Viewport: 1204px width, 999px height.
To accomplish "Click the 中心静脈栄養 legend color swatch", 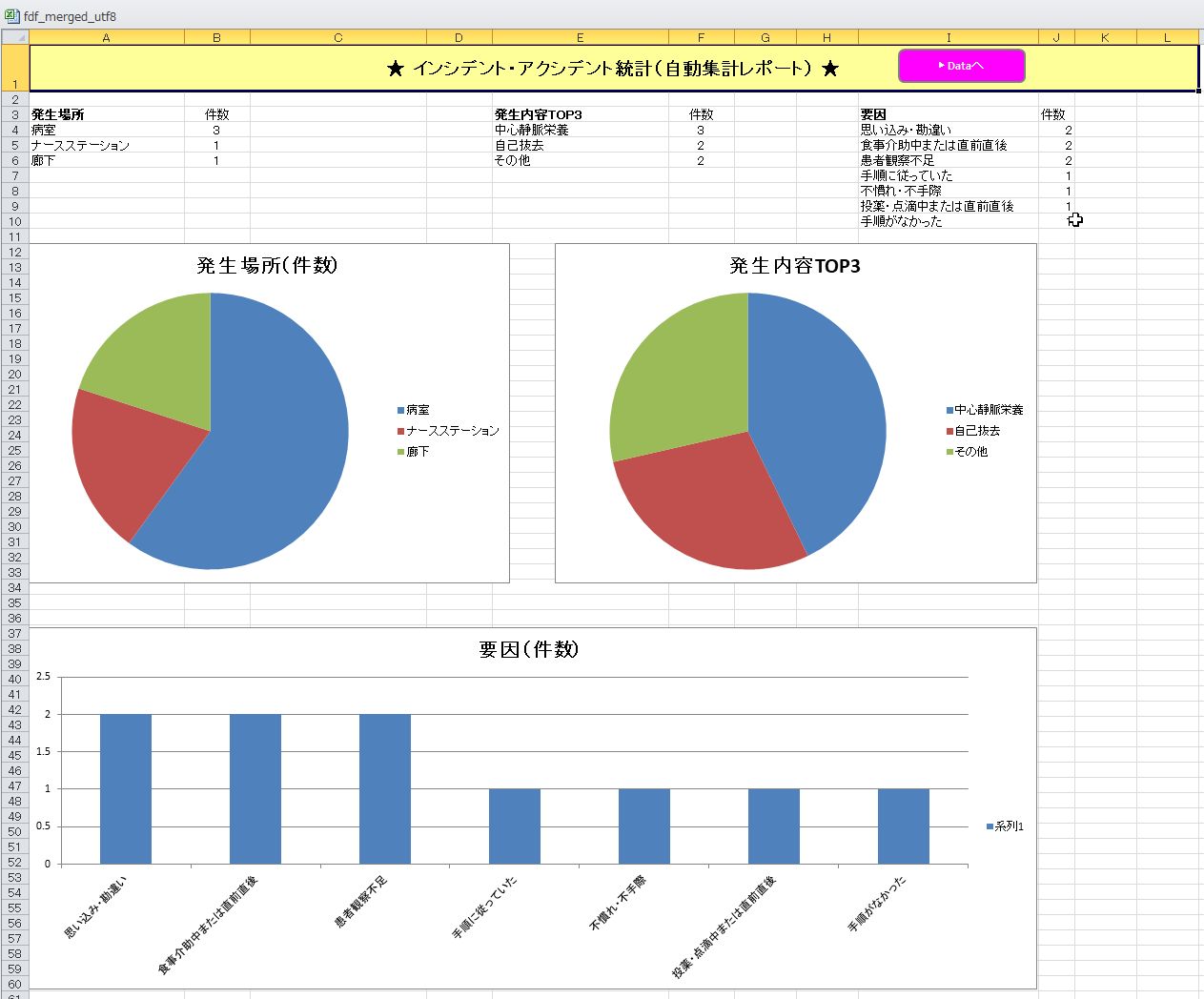I will (x=949, y=410).
